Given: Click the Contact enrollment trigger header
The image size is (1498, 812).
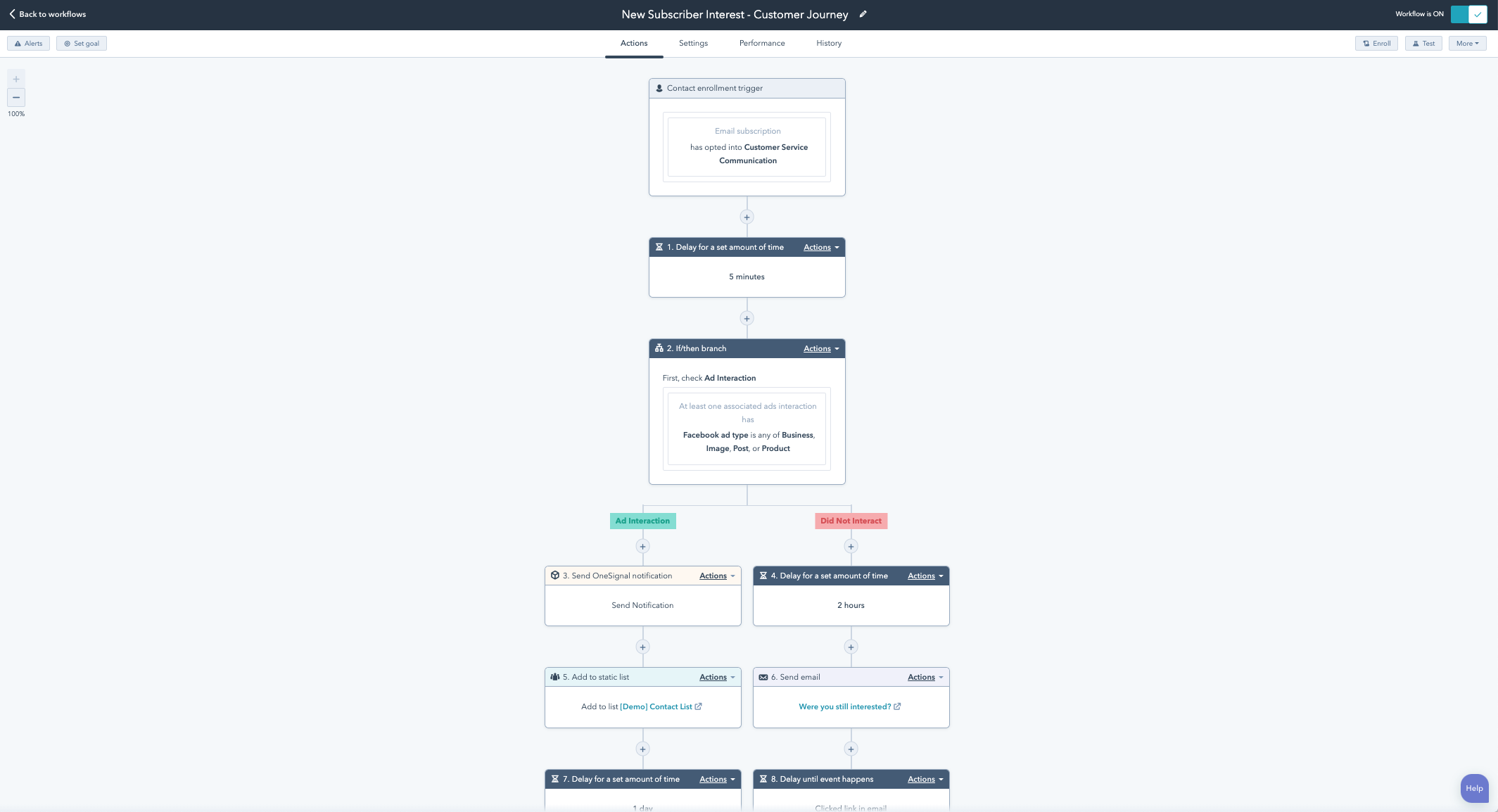Looking at the screenshot, I should click(x=747, y=88).
